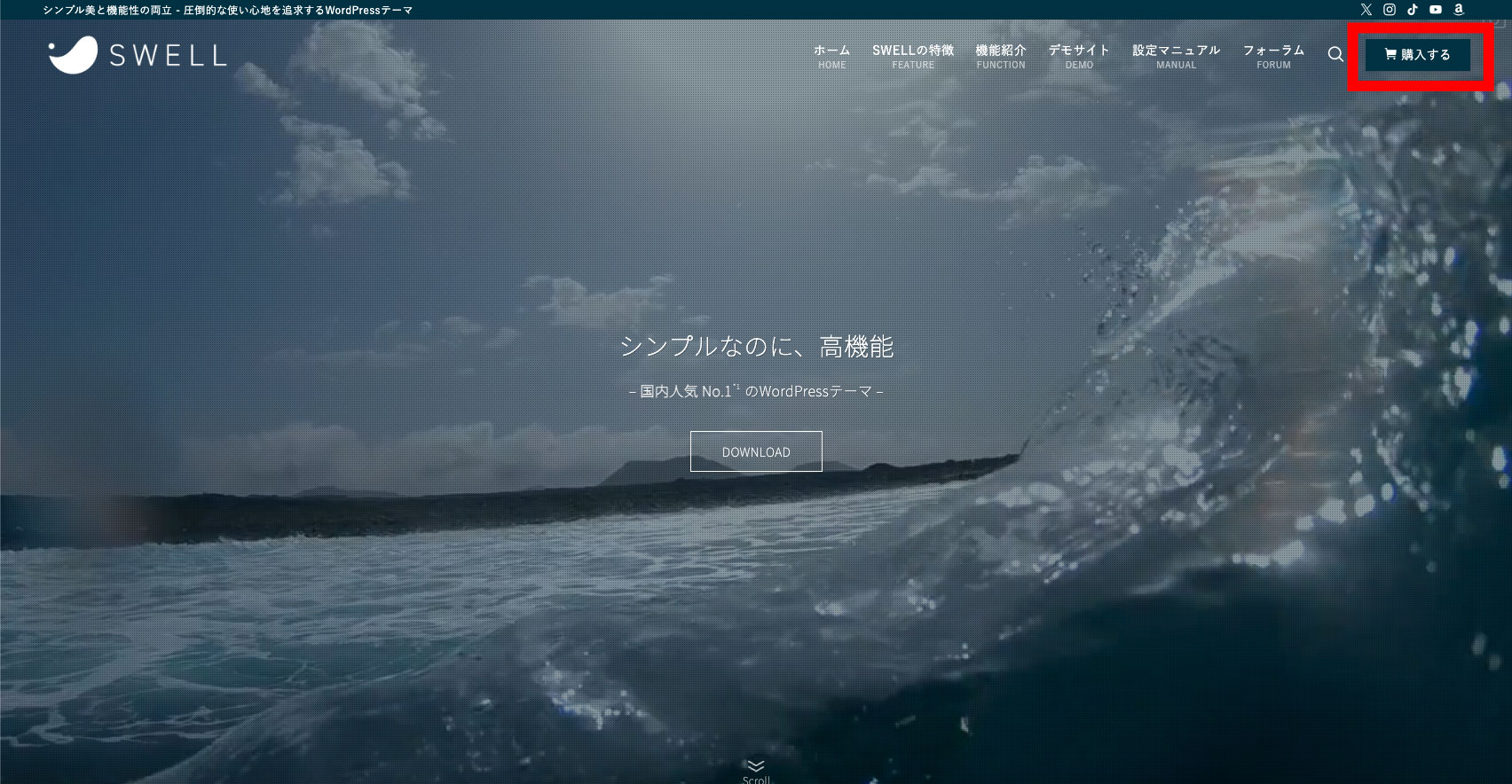The height and width of the screenshot is (784, 1512).
Task: Click the magnifying glass search icon
Action: [x=1335, y=55]
